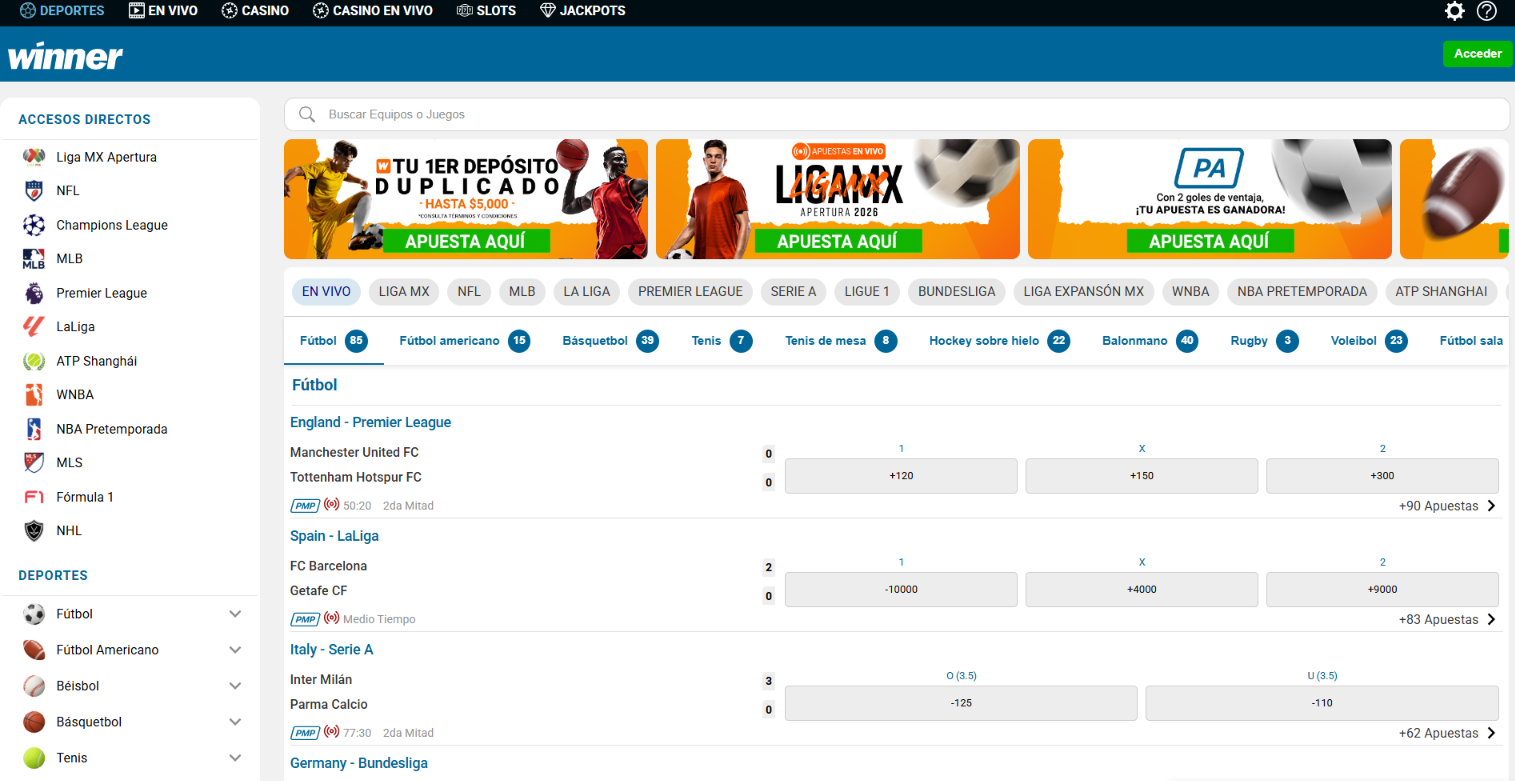Open the settings gear icon
This screenshot has width=1515, height=781.
(x=1455, y=11)
